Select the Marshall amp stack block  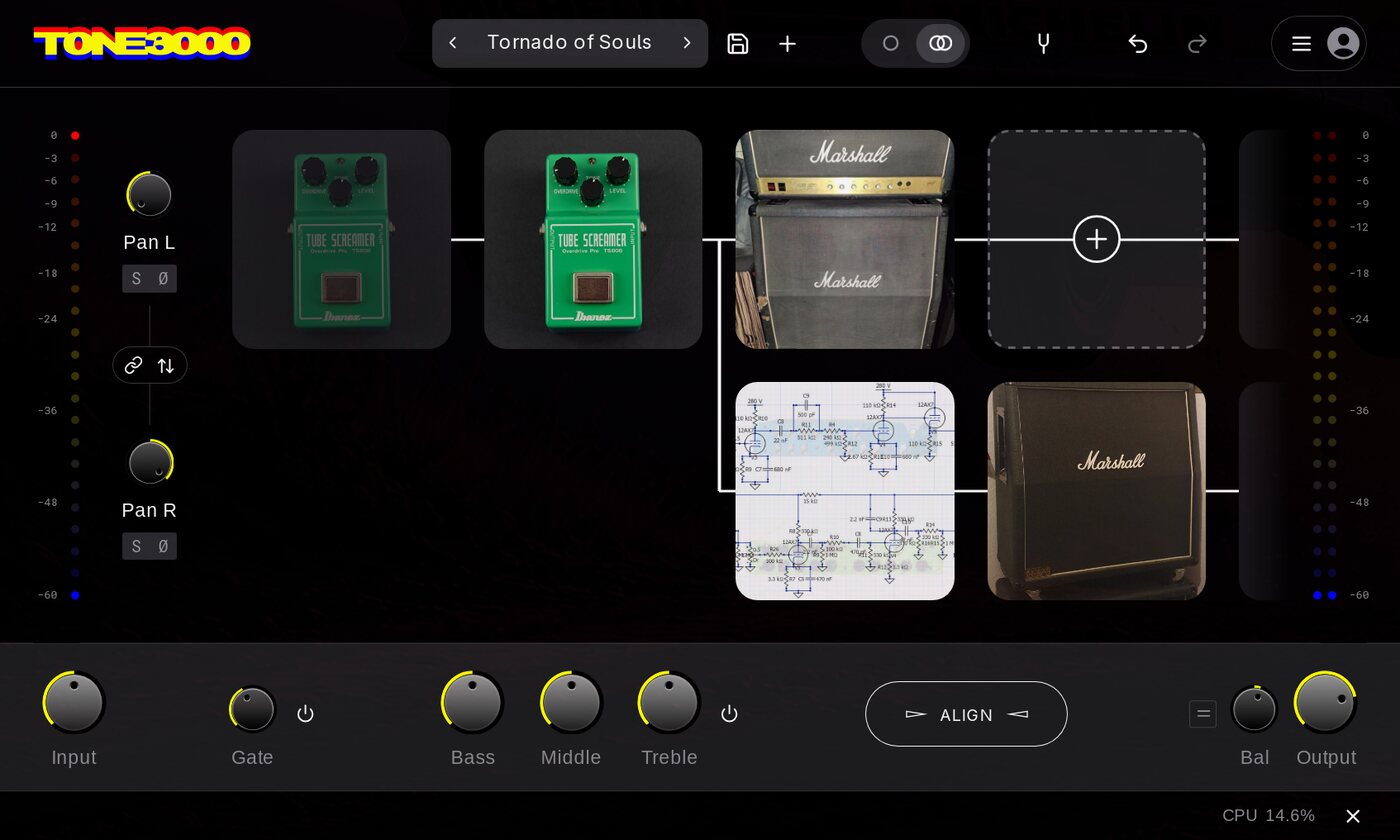pos(845,239)
